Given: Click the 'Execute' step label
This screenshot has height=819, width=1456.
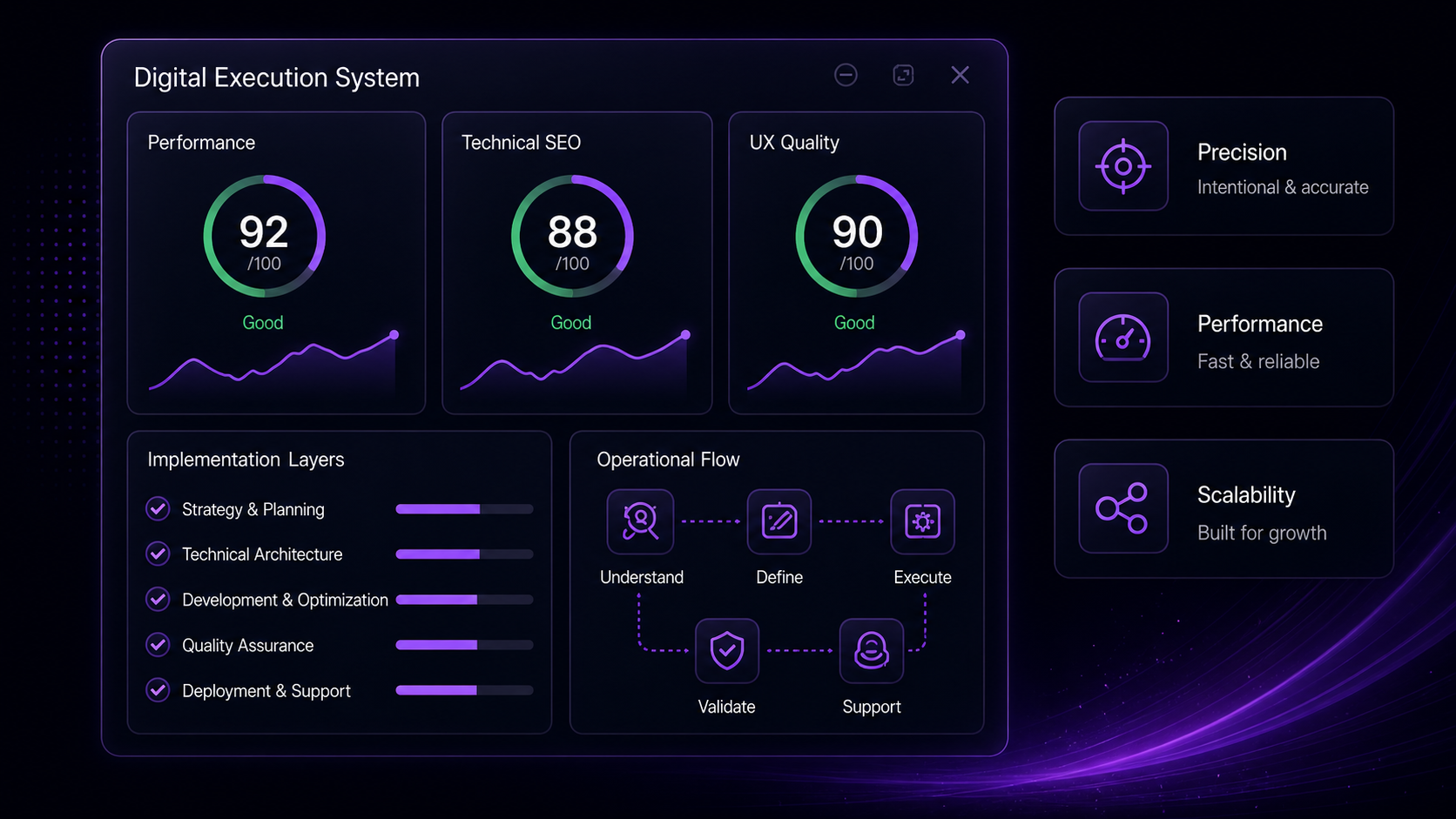Looking at the screenshot, I should point(922,577).
